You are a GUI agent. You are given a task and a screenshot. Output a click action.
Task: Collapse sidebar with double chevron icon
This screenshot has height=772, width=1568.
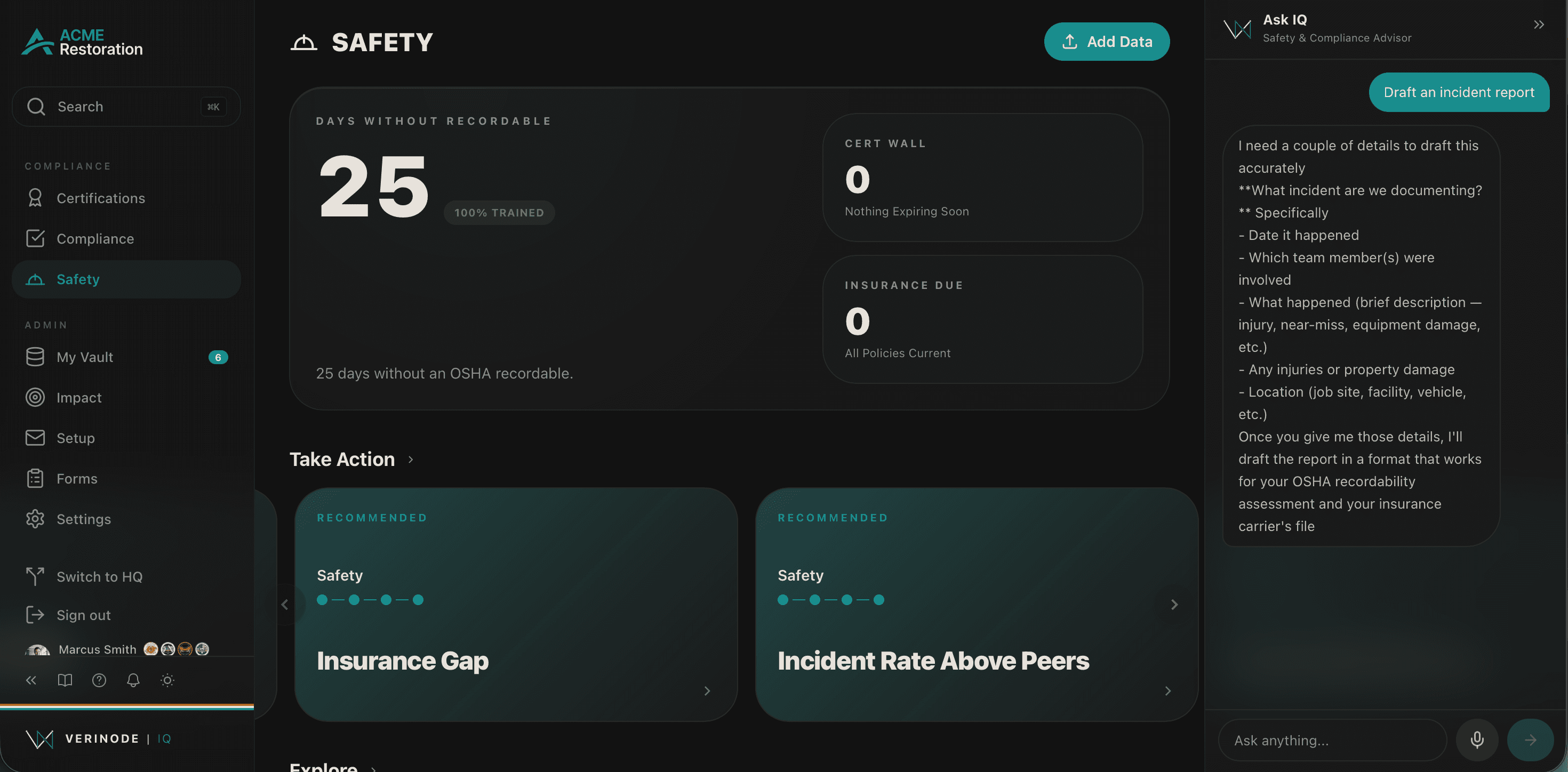(31, 680)
